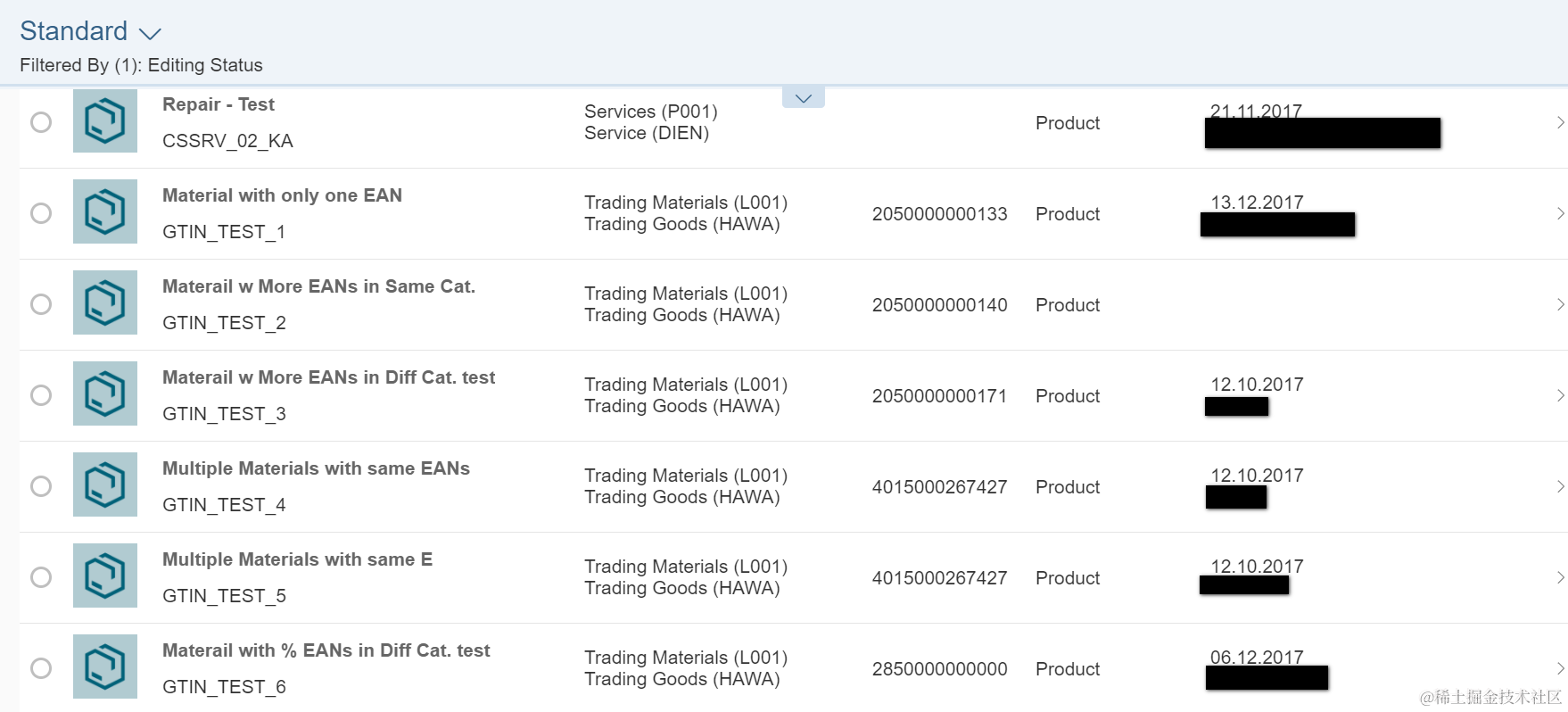Click product number GTIN_TEST_3
This screenshot has width=1568, height=712.
(224, 414)
